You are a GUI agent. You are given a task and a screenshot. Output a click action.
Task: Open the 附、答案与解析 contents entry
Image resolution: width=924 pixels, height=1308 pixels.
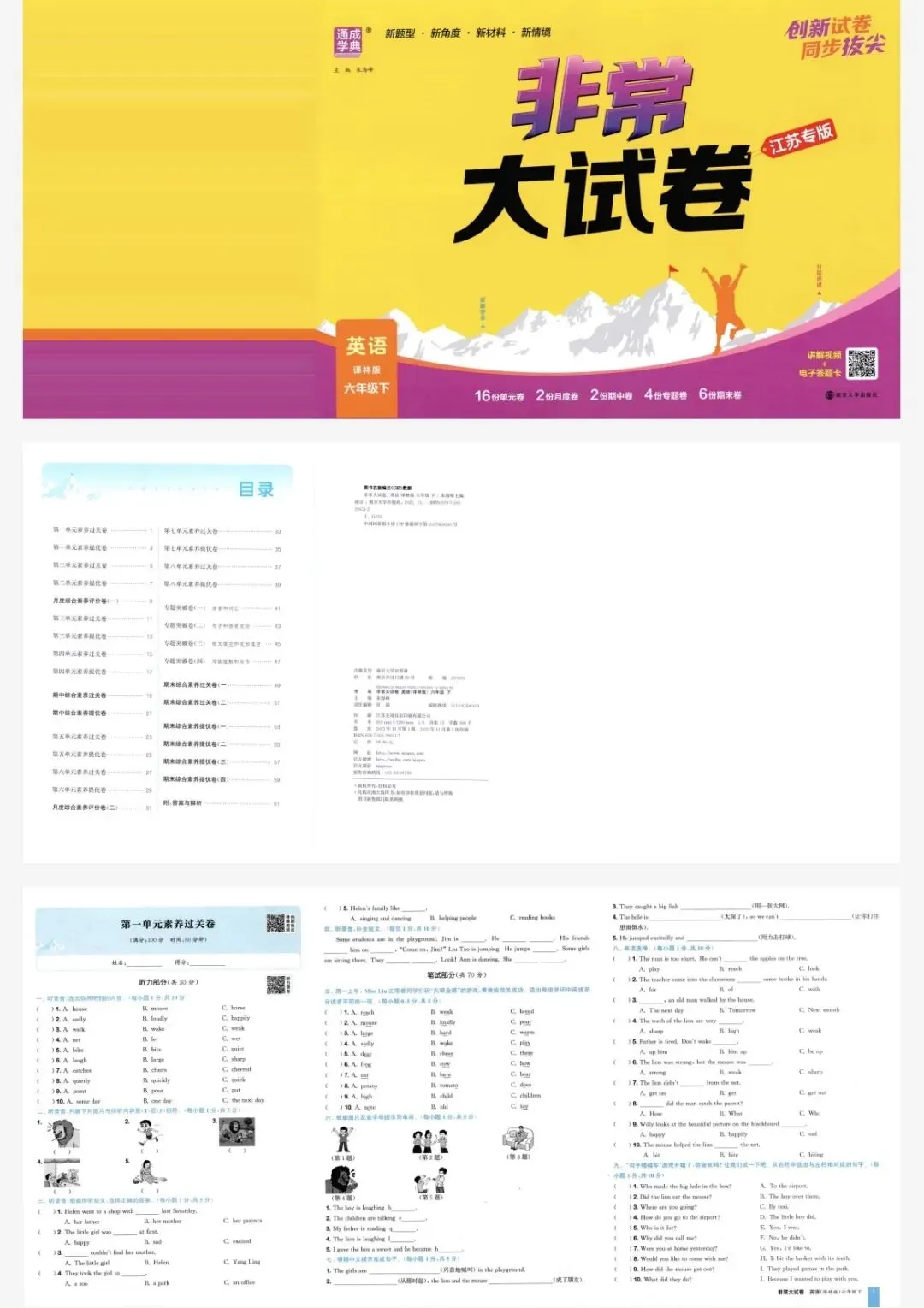click(184, 802)
